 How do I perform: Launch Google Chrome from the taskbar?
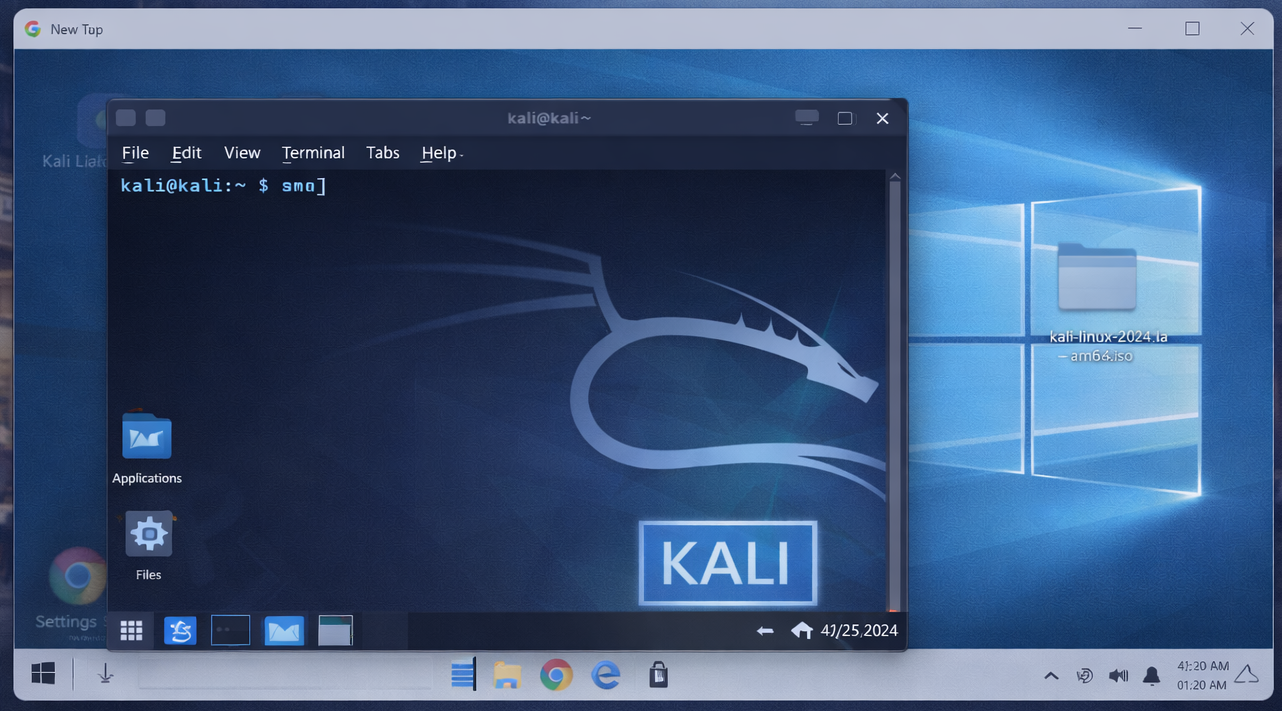556,676
